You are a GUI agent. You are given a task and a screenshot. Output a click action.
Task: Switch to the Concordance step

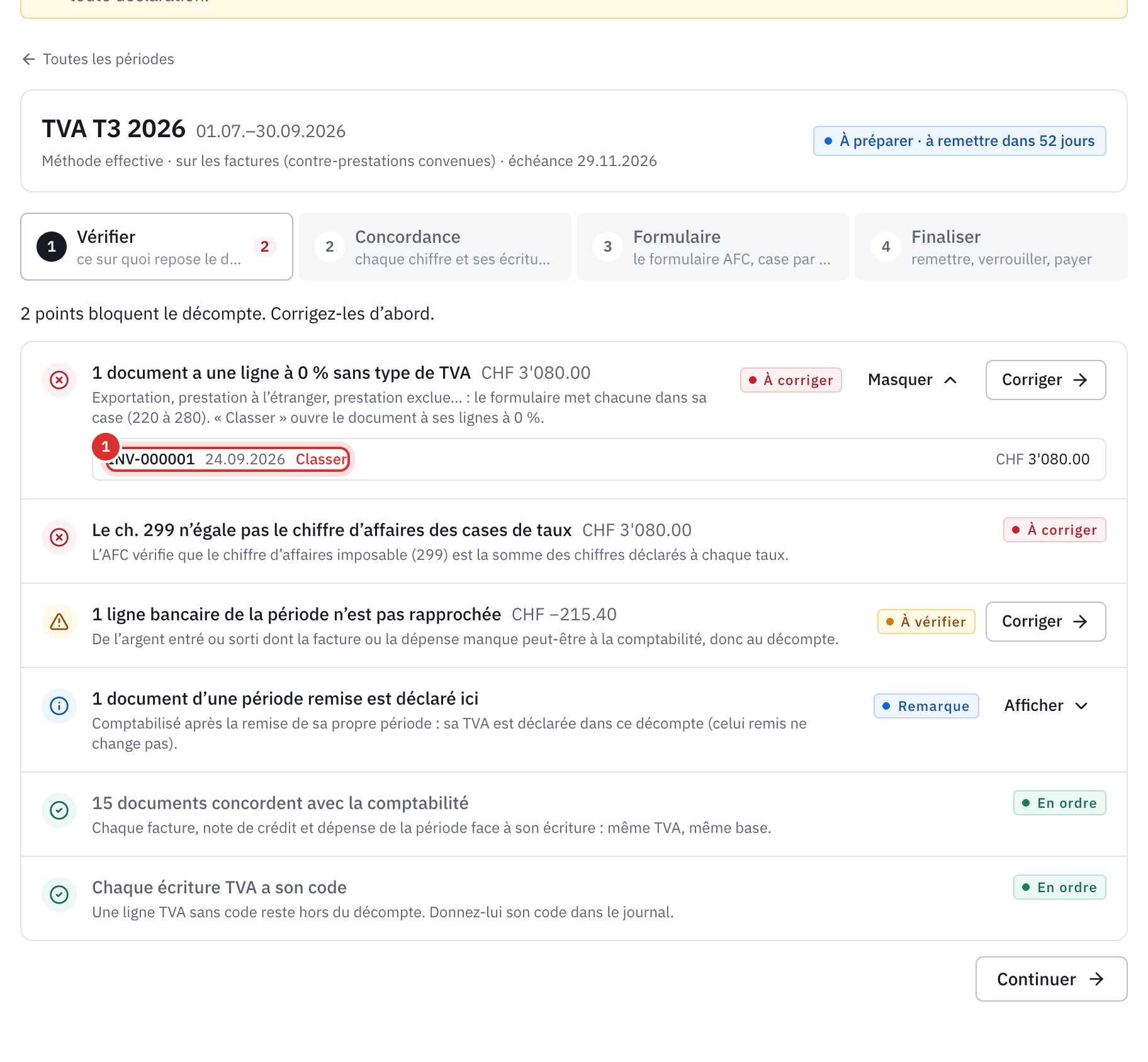click(x=435, y=247)
